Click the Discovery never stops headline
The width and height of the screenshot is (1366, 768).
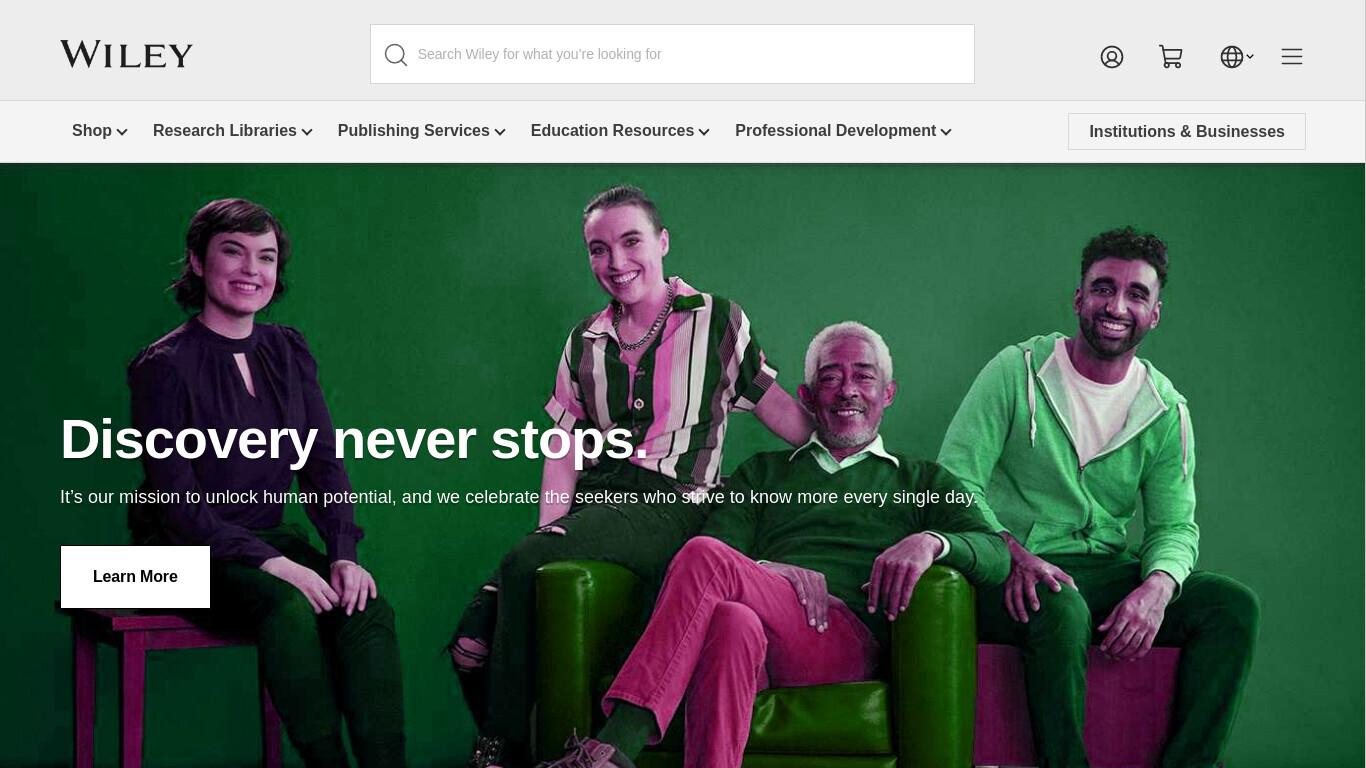[x=355, y=439]
